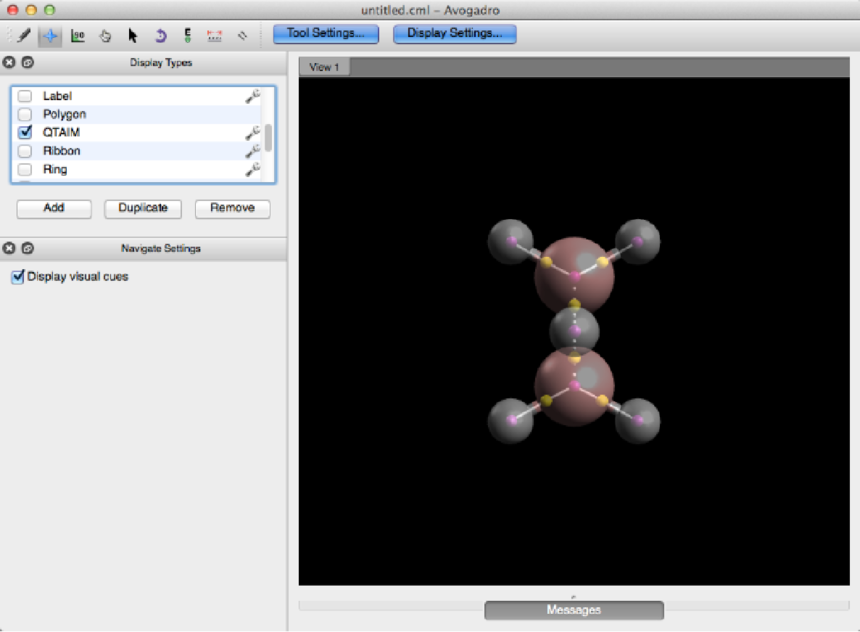Screen dimensions: 860x632
Task: Uncheck the QTAIM display type
Action: [25, 133]
